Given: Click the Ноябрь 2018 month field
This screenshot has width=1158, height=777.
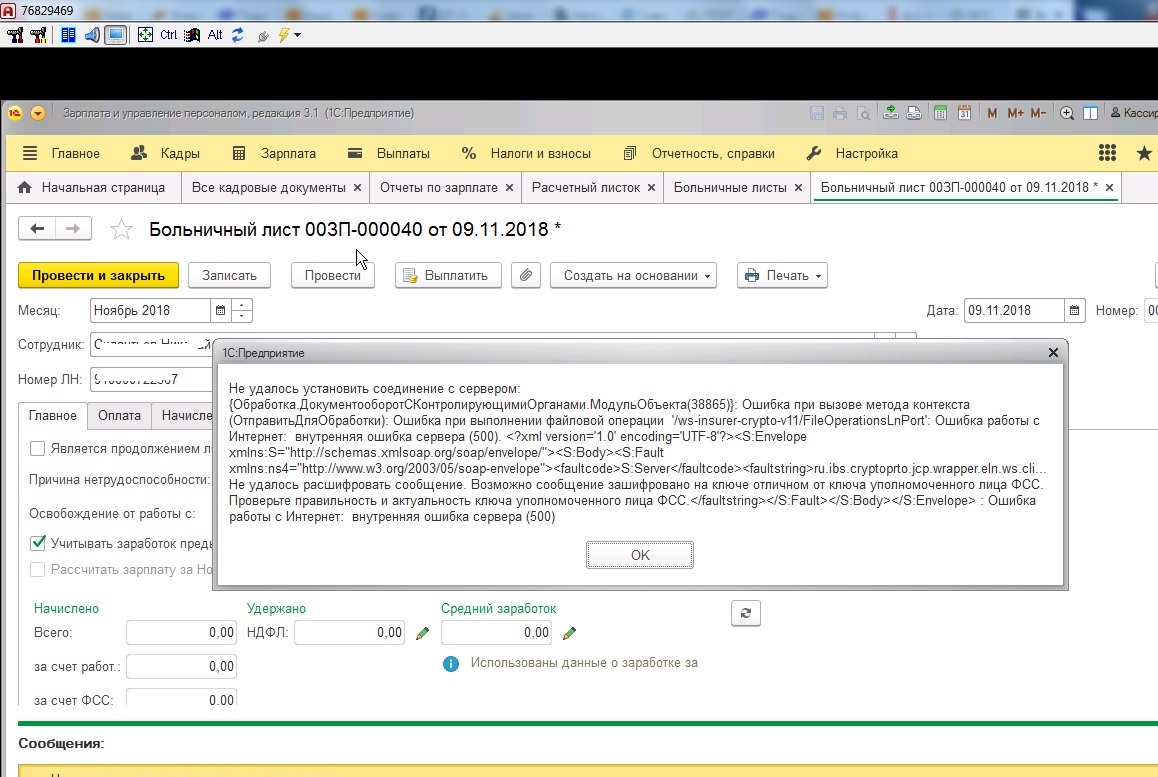Looking at the screenshot, I should click(x=151, y=311).
